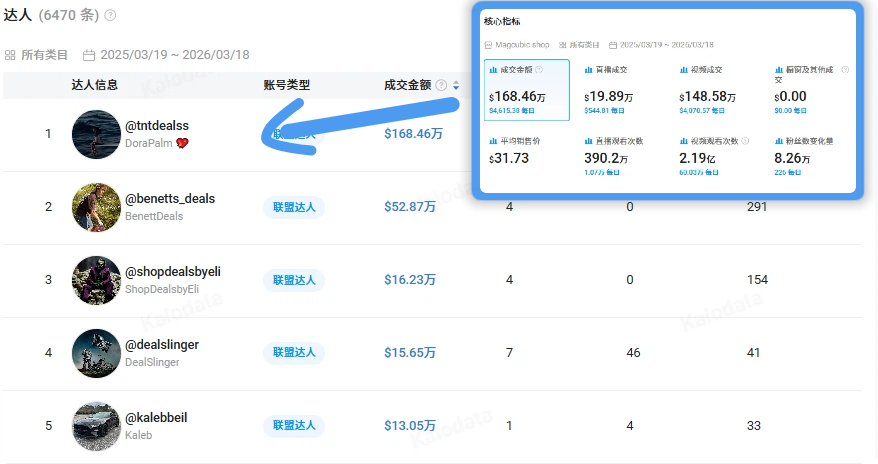Image resolution: width=878 pixels, height=464 pixels.
Task: Sort the table by 成交金额 arrows
Action: point(456,86)
